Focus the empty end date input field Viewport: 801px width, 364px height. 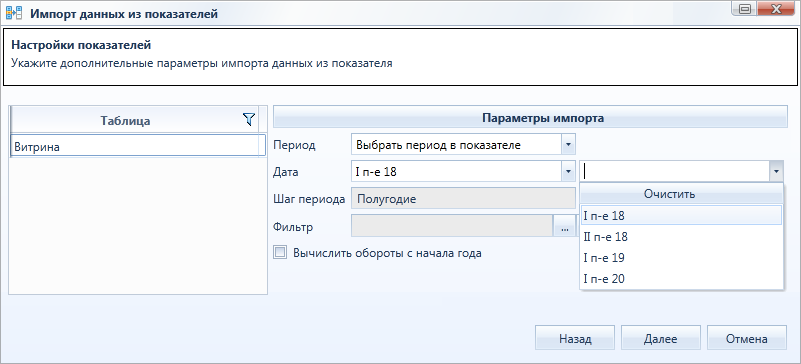click(x=674, y=172)
